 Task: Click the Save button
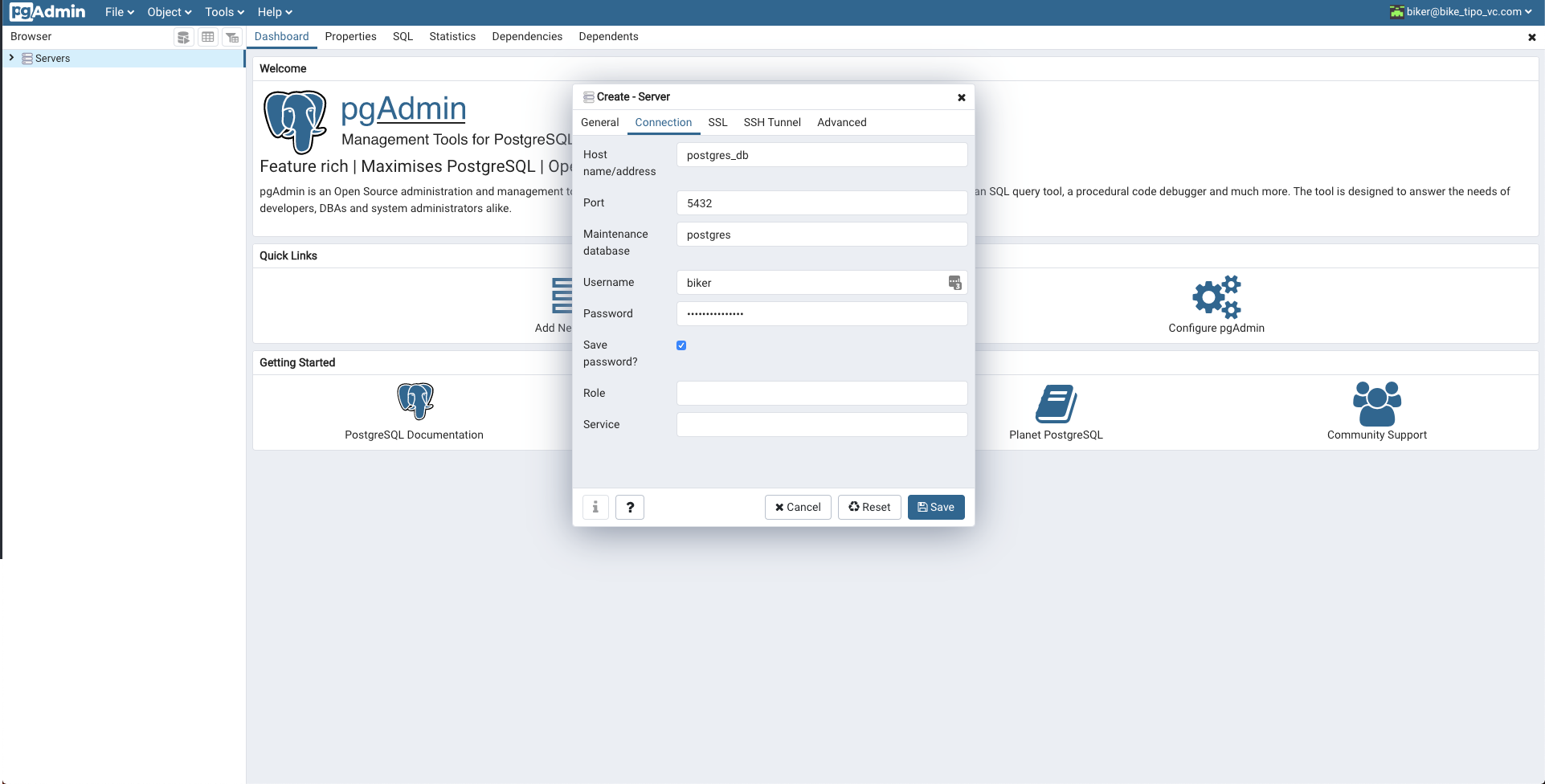pyautogui.click(x=936, y=507)
